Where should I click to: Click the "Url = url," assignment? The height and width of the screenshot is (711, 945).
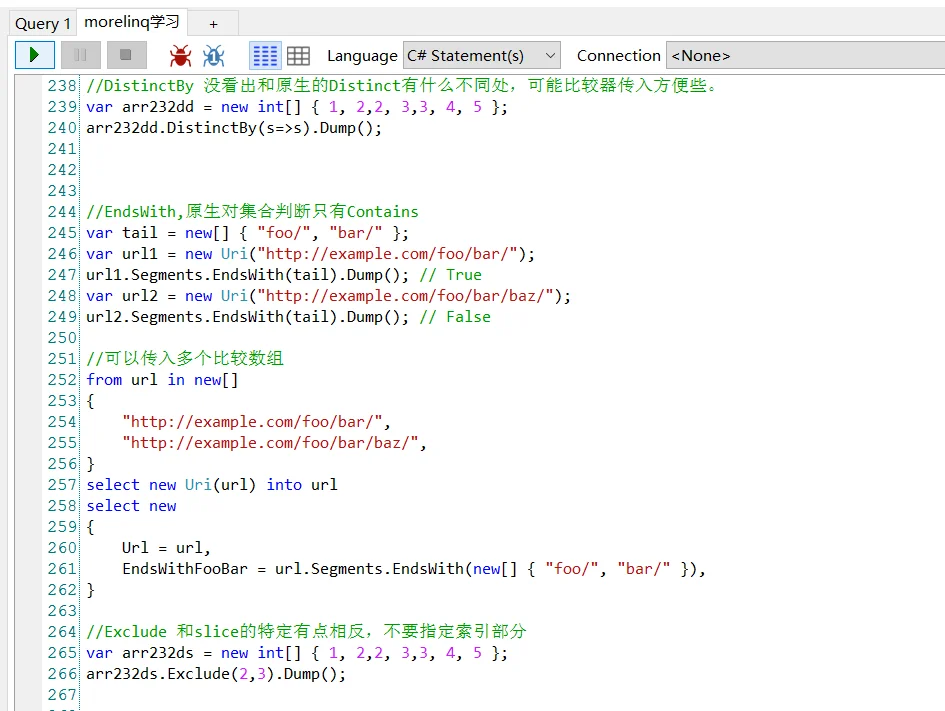(166, 548)
